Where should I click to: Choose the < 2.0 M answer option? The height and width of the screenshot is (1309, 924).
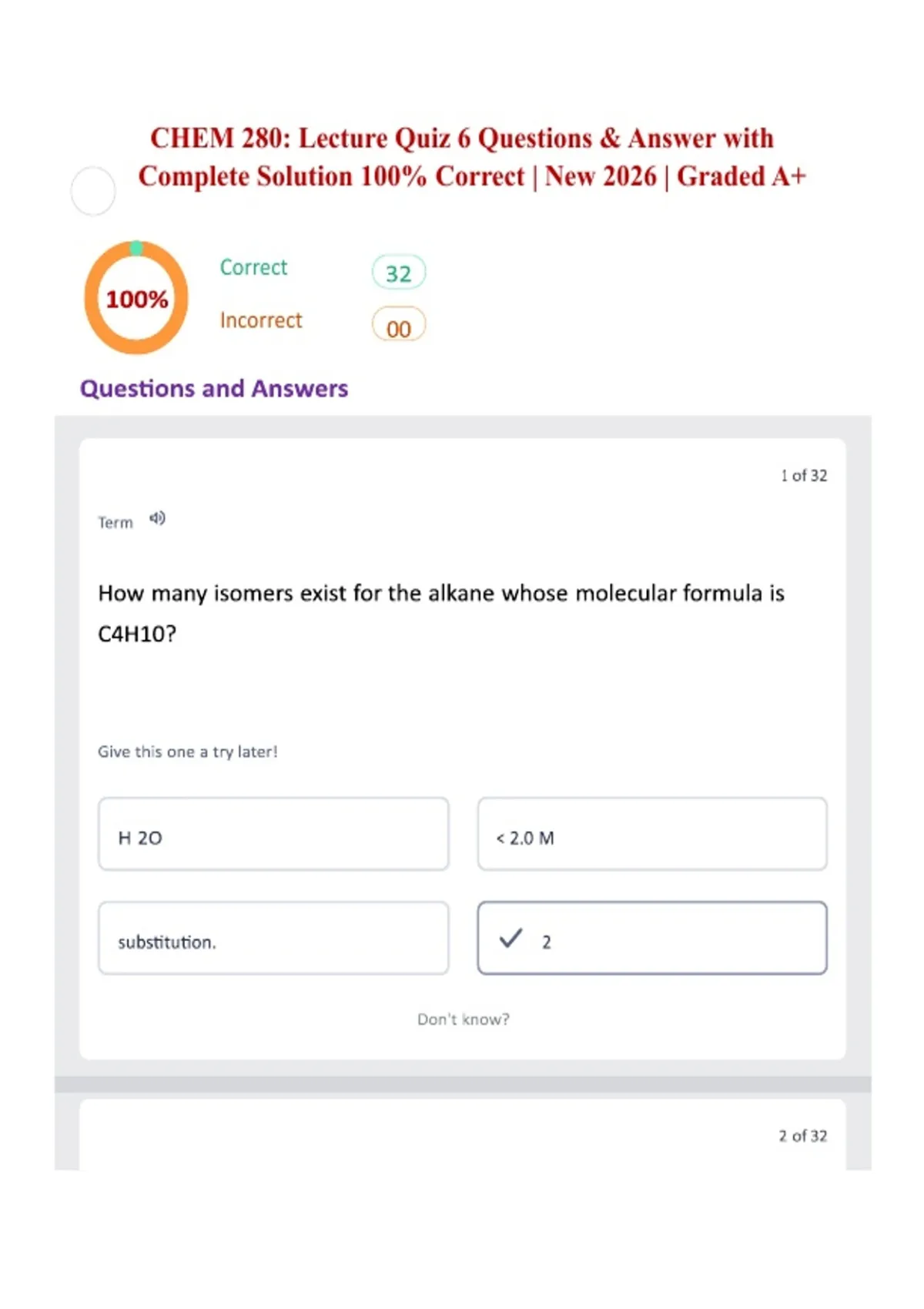652,834
